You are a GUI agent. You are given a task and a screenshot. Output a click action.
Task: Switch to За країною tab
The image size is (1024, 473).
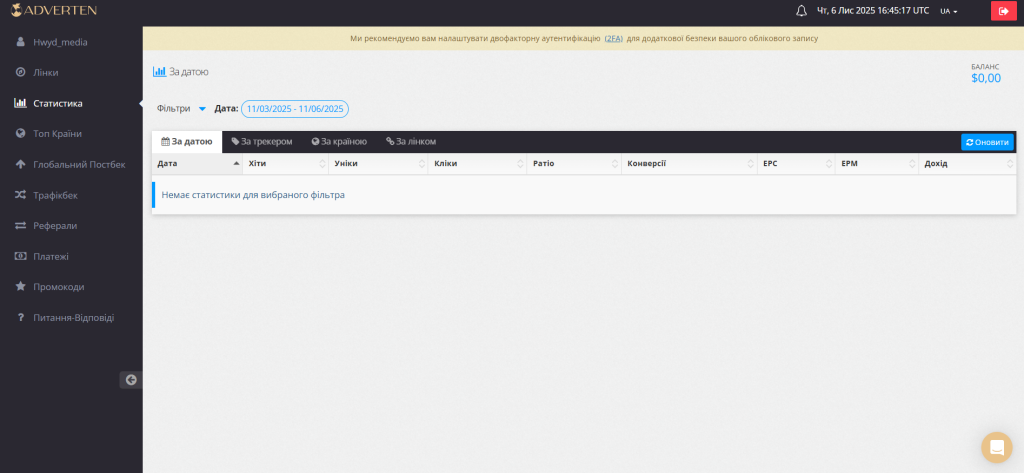point(339,142)
